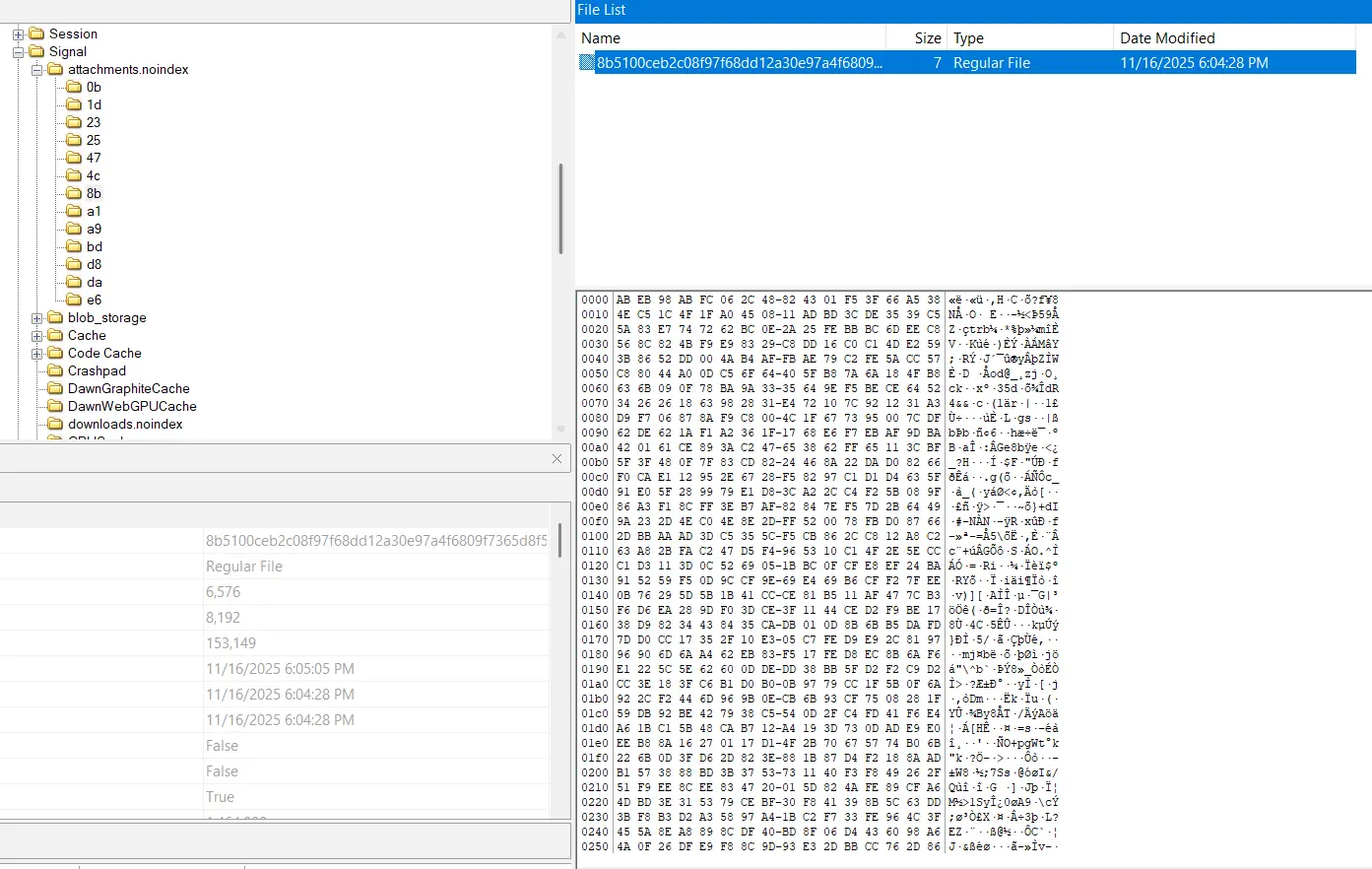The height and width of the screenshot is (869, 1372).
Task: Click the Crashpad folder icon
Action: tap(55, 371)
